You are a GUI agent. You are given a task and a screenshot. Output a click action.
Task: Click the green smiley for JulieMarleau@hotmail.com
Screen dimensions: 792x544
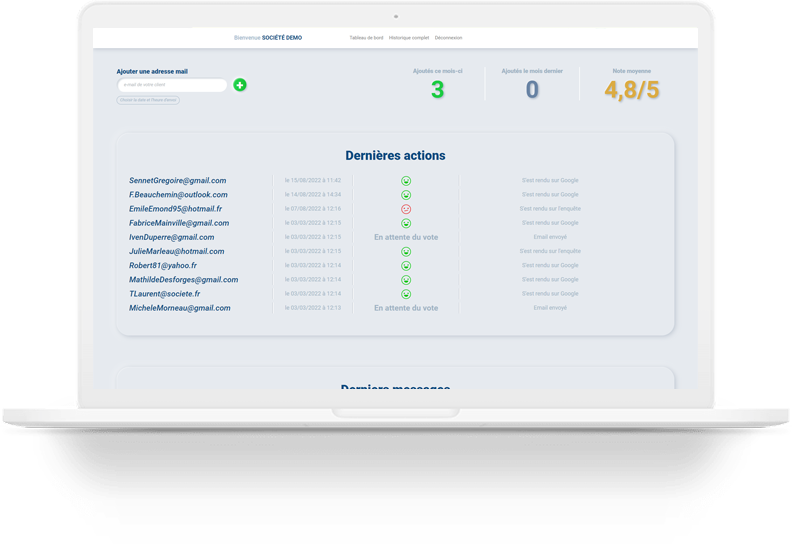coord(406,252)
